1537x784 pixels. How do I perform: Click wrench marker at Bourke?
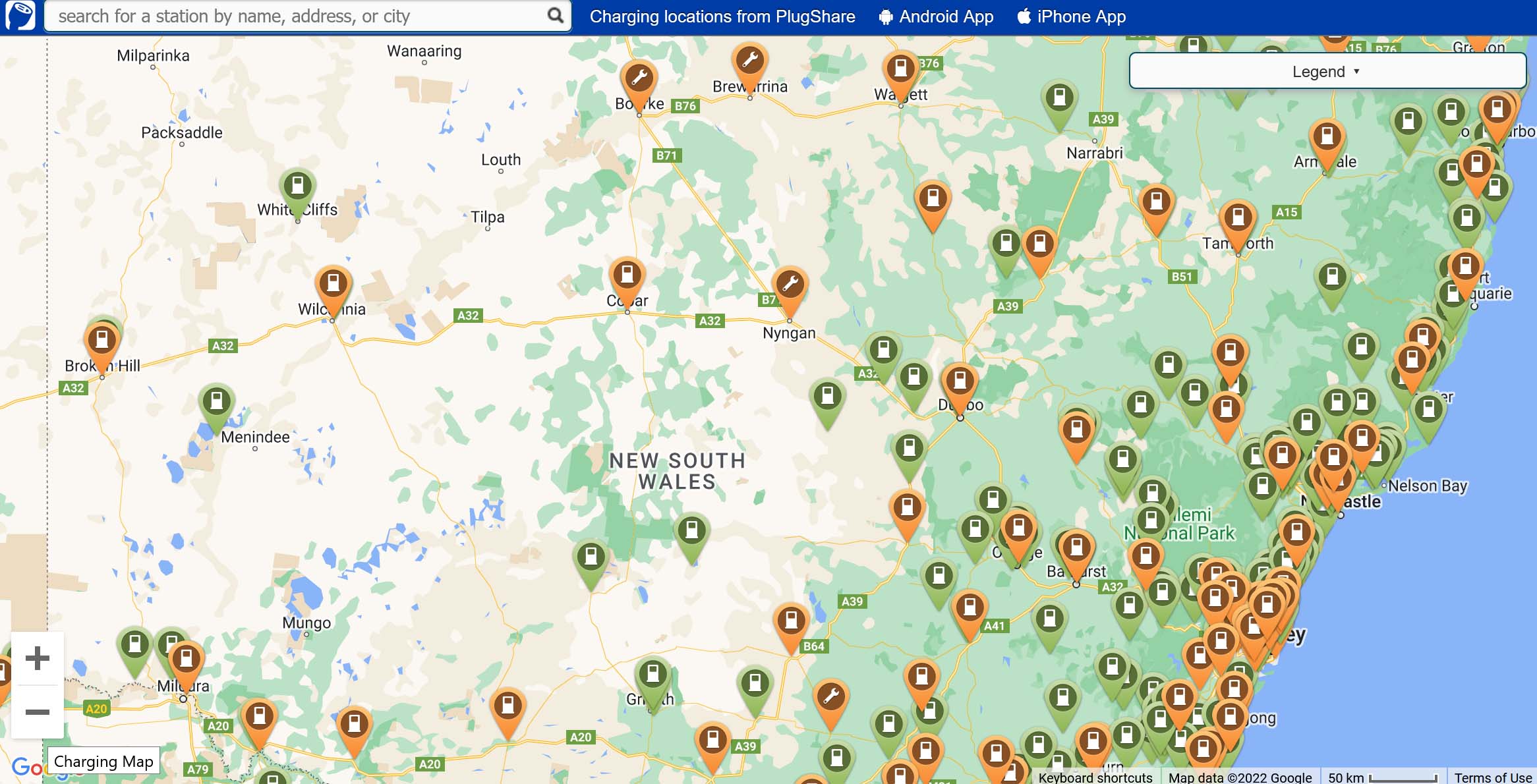pyautogui.click(x=639, y=78)
